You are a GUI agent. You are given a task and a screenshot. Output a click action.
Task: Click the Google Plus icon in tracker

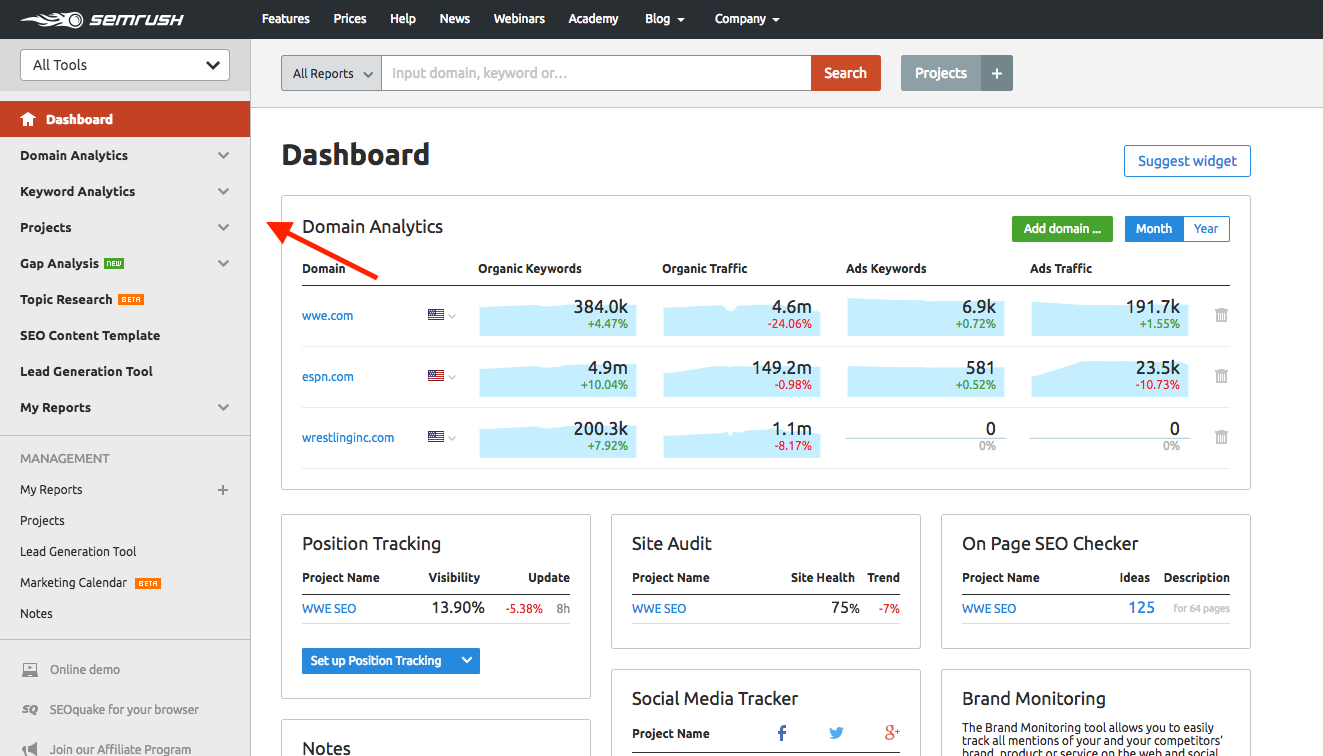click(x=892, y=733)
